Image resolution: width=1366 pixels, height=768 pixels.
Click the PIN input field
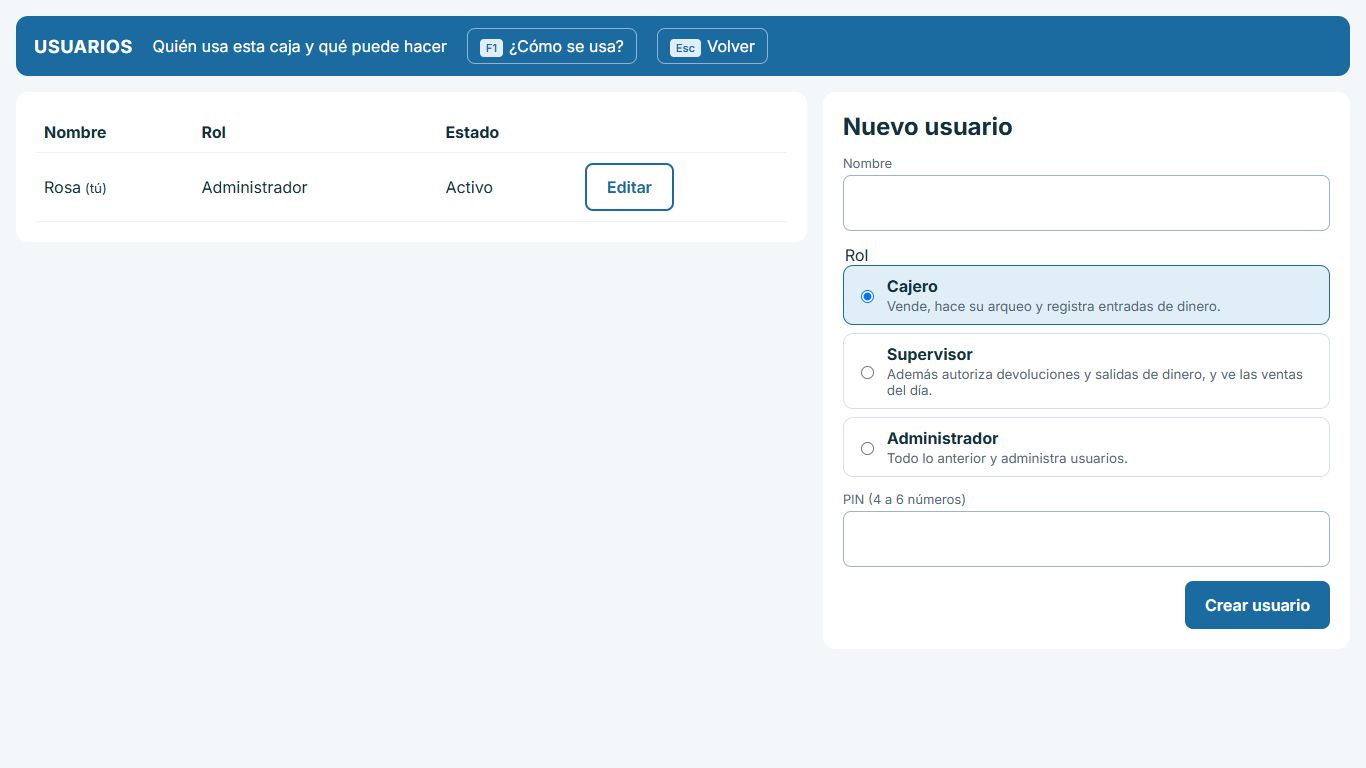[x=1086, y=539]
